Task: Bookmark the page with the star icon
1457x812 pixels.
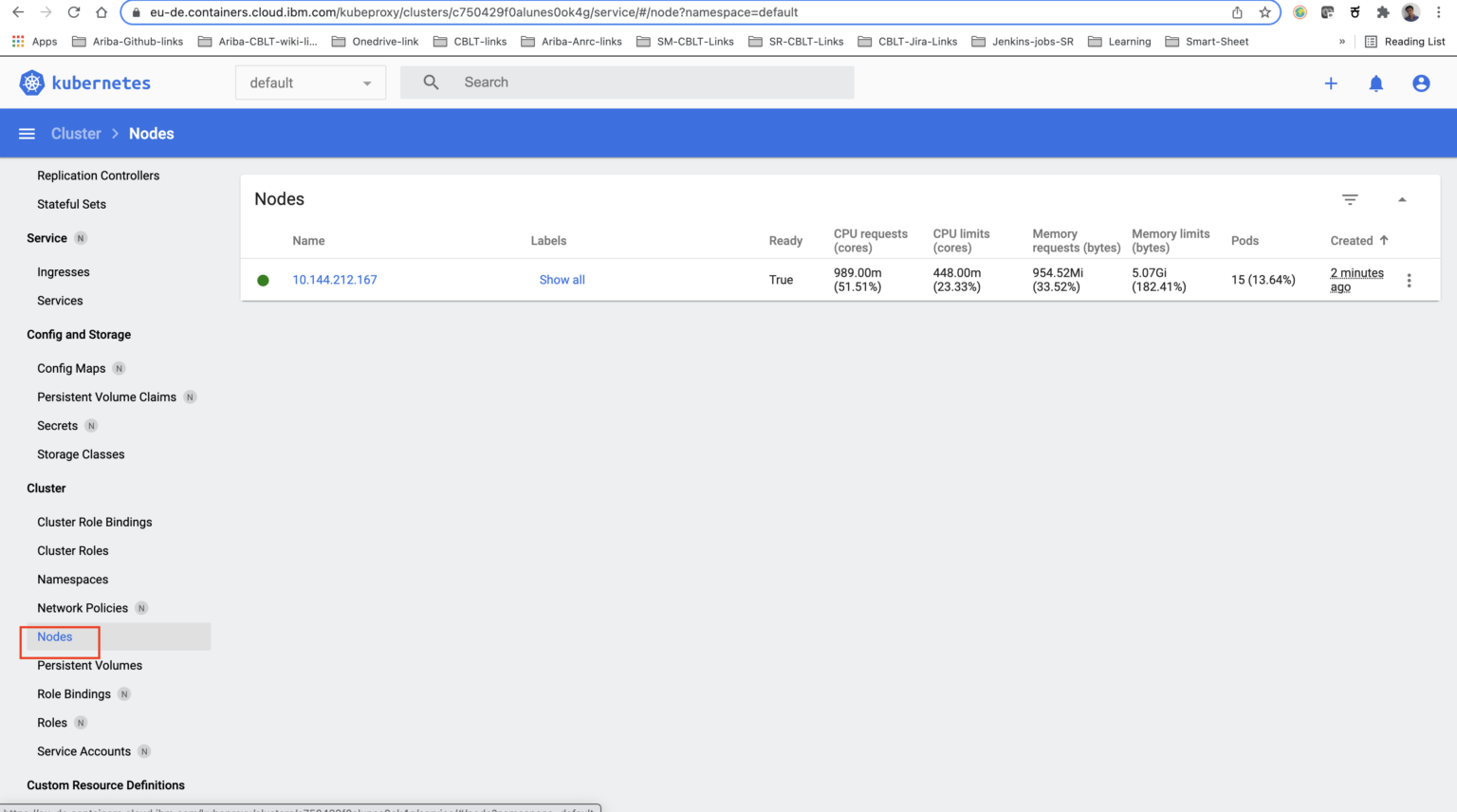Action: click(x=1266, y=13)
